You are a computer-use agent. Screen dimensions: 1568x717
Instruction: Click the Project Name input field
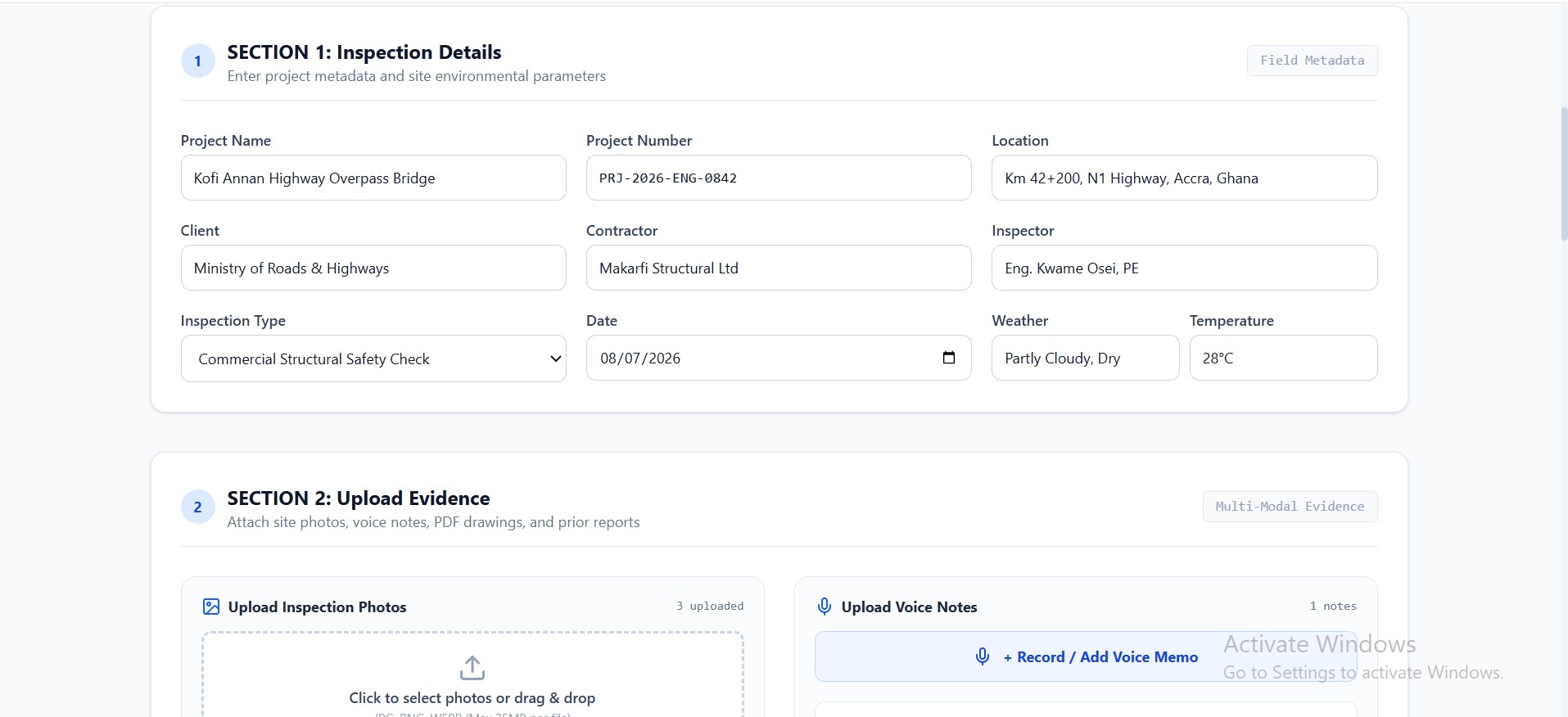tap(373, 178)
